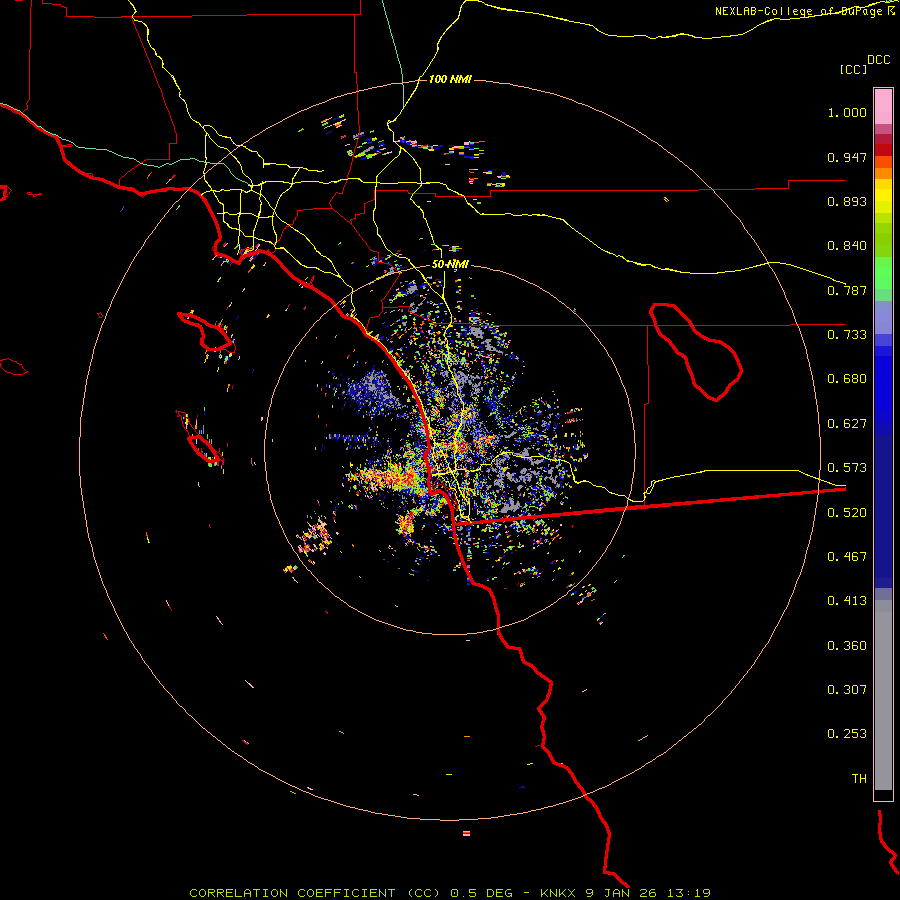Click the DCC label above the color bar
This screenshot has height=900, width=900.
(x=878, y=60)
